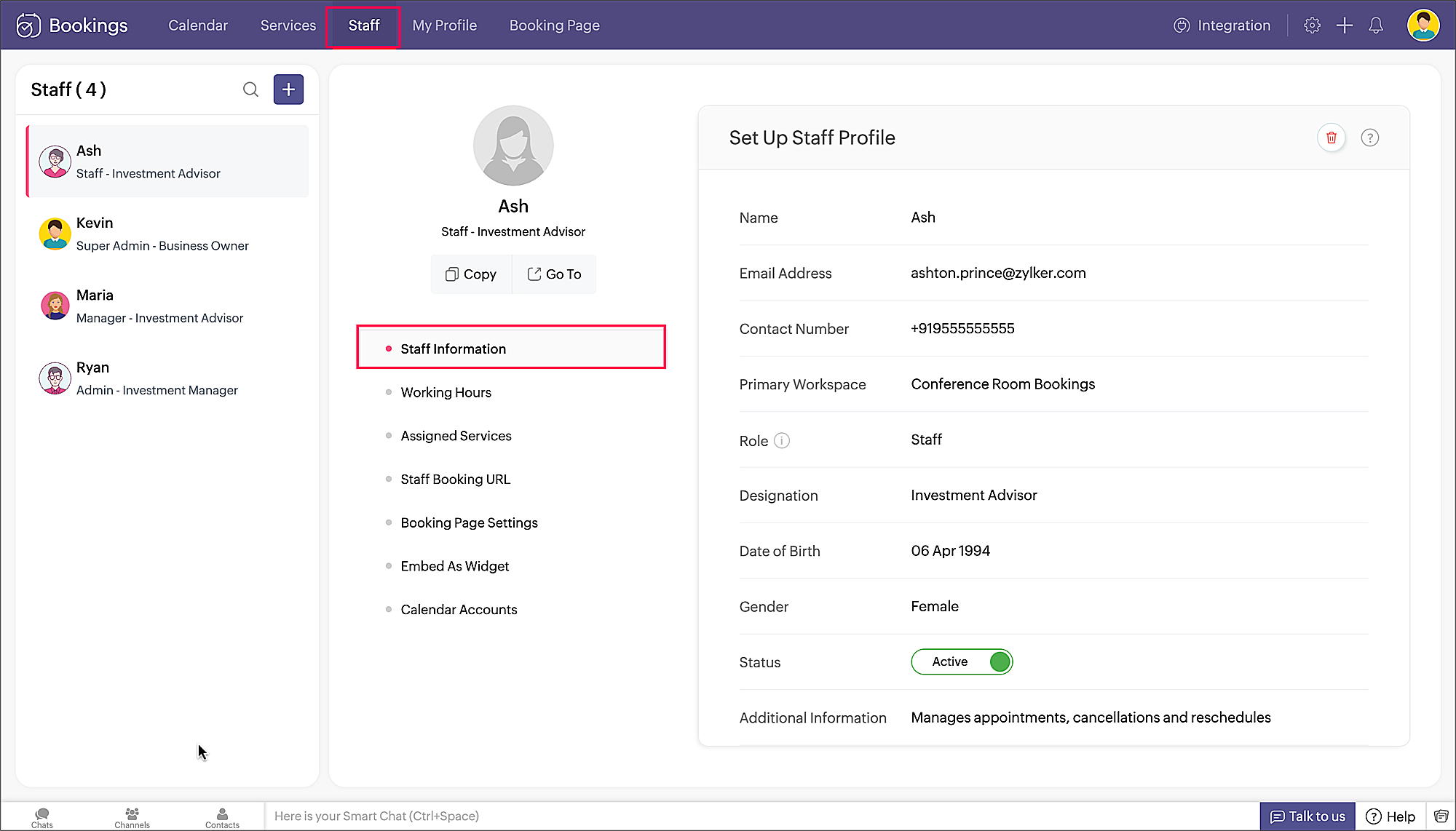The image size is (1456, 831).
Task: Click the icon right of Help
Action: click(1441, 816)
